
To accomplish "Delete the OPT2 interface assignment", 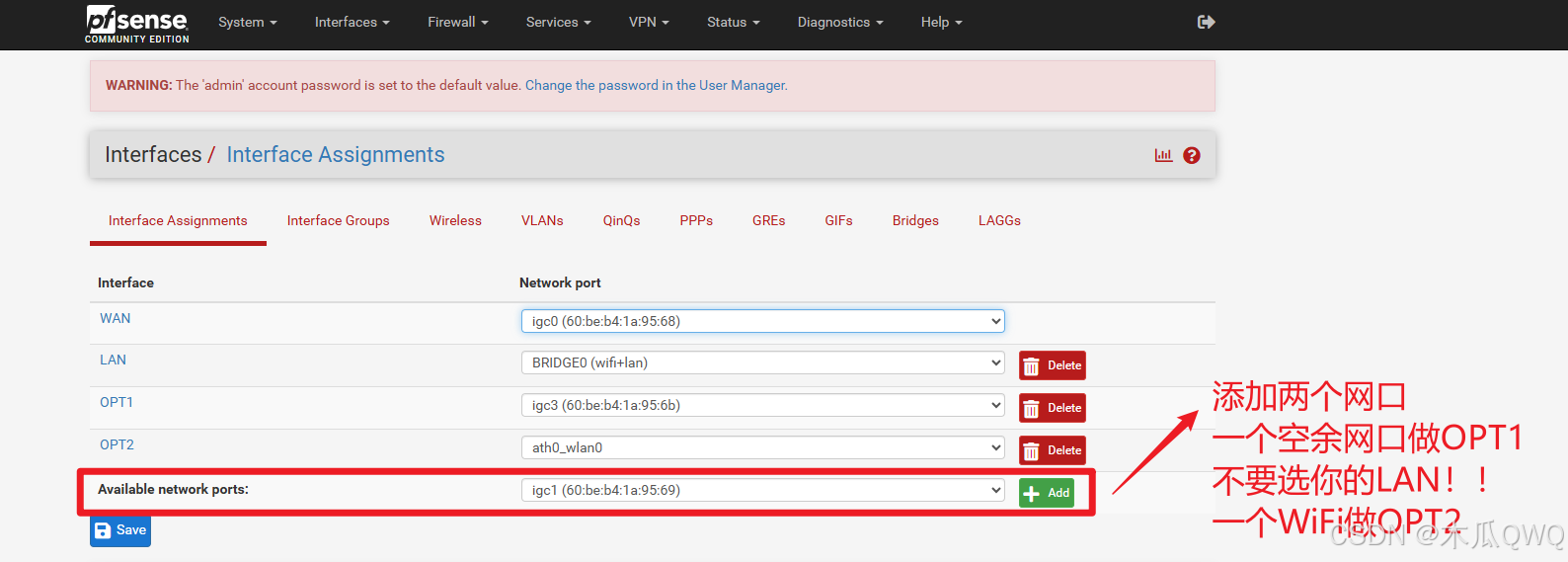I will 1053,450.
